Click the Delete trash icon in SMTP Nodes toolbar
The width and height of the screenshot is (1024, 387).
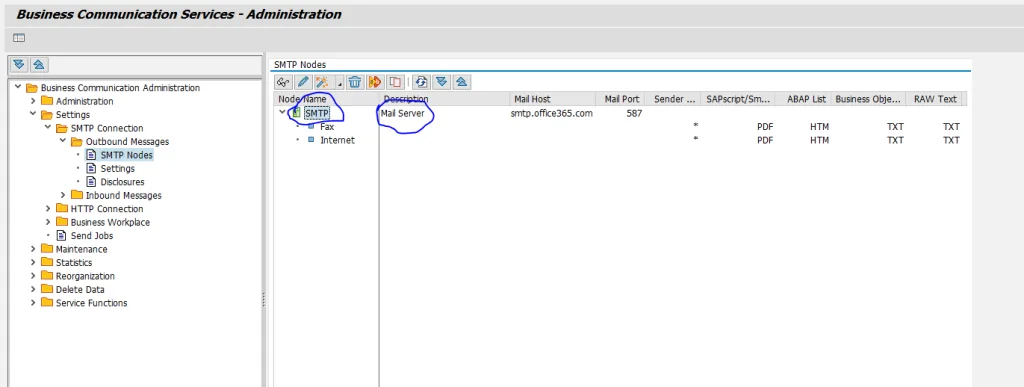coord(355,82)
